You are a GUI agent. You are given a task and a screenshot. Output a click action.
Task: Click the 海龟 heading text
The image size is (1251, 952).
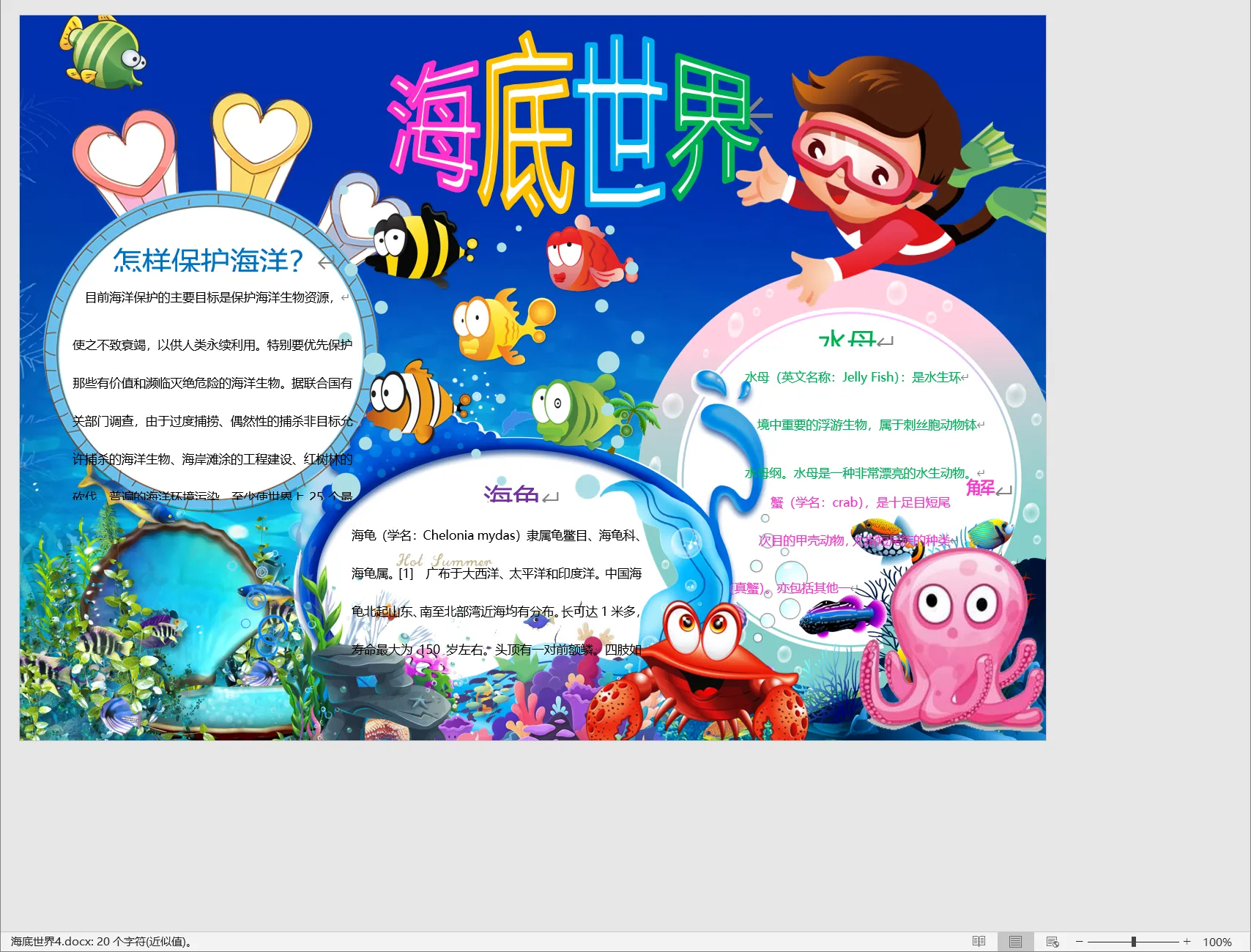(511, 494)
